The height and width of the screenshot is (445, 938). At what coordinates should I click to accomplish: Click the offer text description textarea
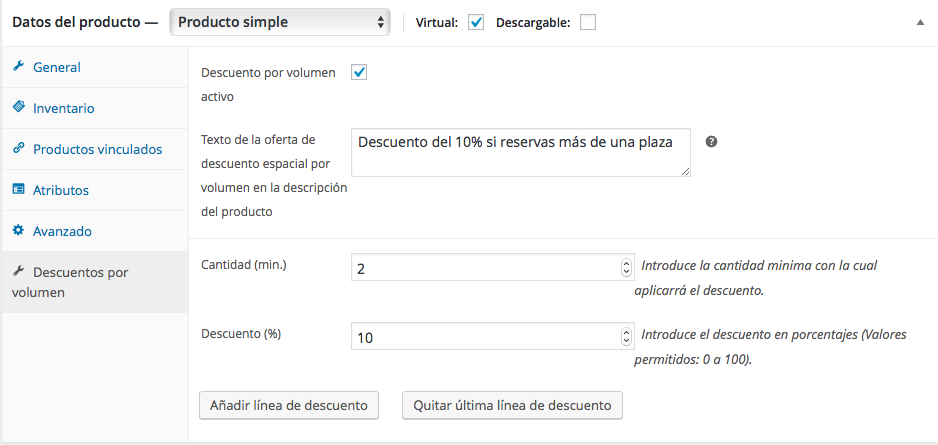520,153
